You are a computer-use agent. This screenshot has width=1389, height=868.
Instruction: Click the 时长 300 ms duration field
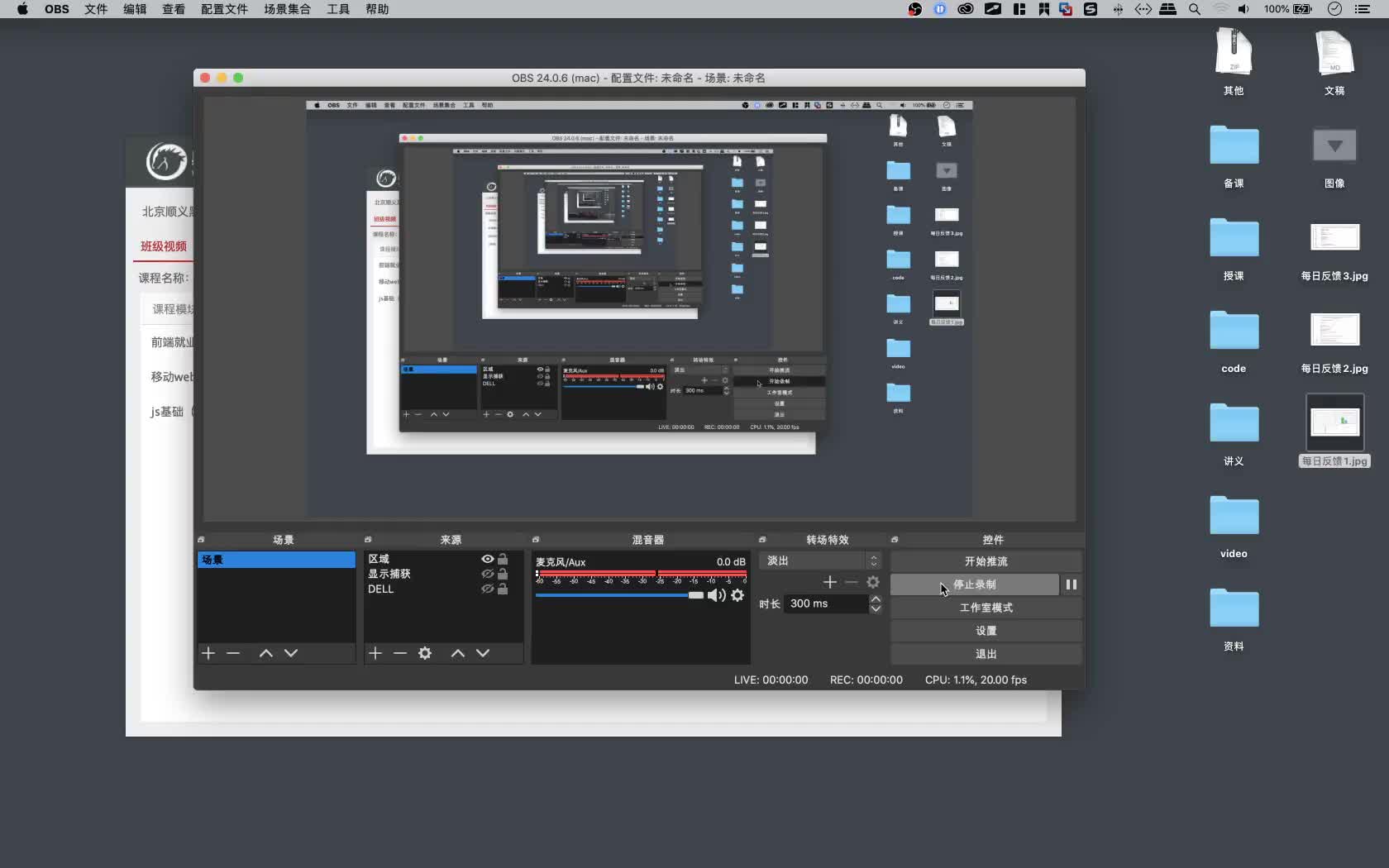point(826,603)
